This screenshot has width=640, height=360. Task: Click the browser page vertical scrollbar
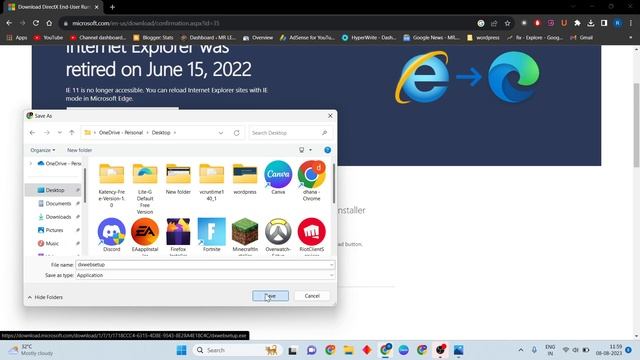636,124
